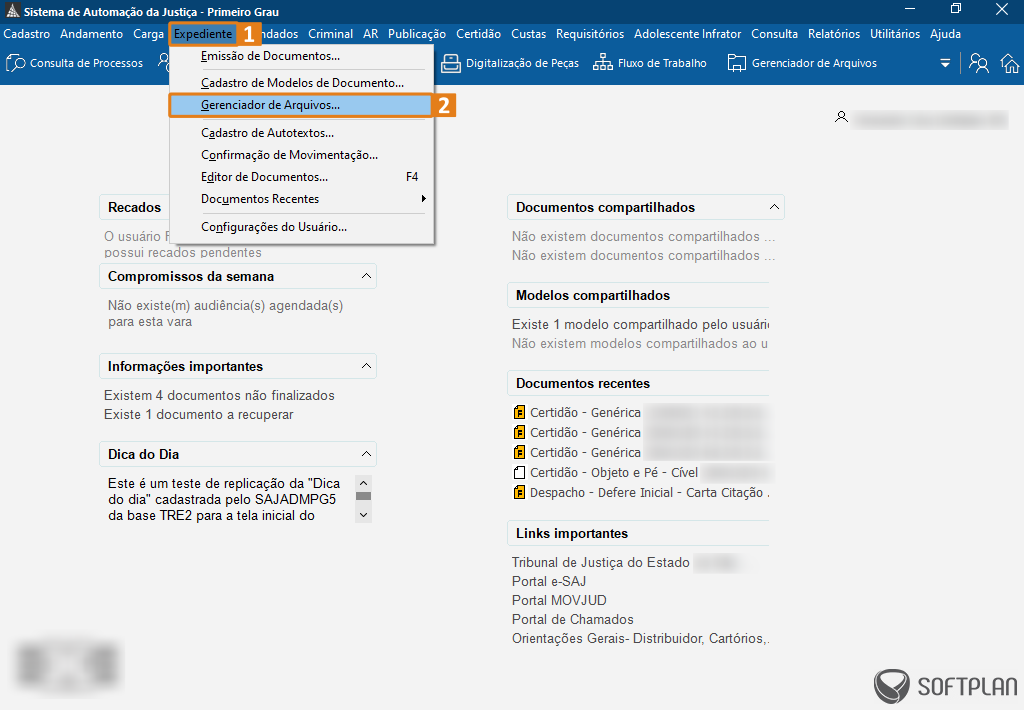Open the Relatórios menu
This screenshot has height=710, width=1024.
[x=834, y=34]
